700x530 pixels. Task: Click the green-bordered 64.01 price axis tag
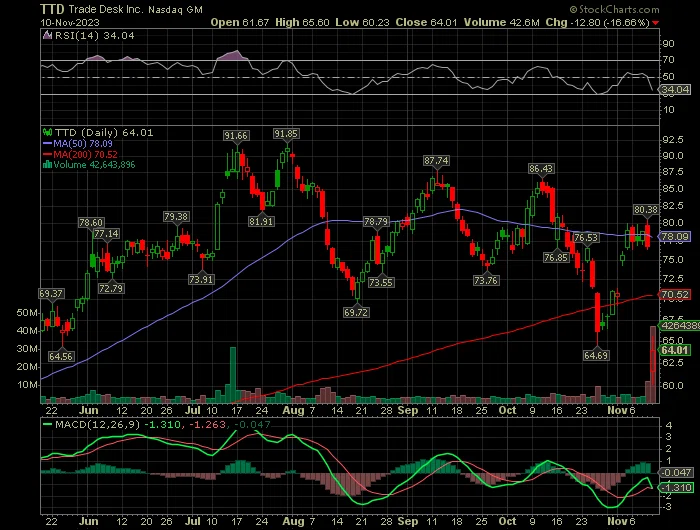675,350
